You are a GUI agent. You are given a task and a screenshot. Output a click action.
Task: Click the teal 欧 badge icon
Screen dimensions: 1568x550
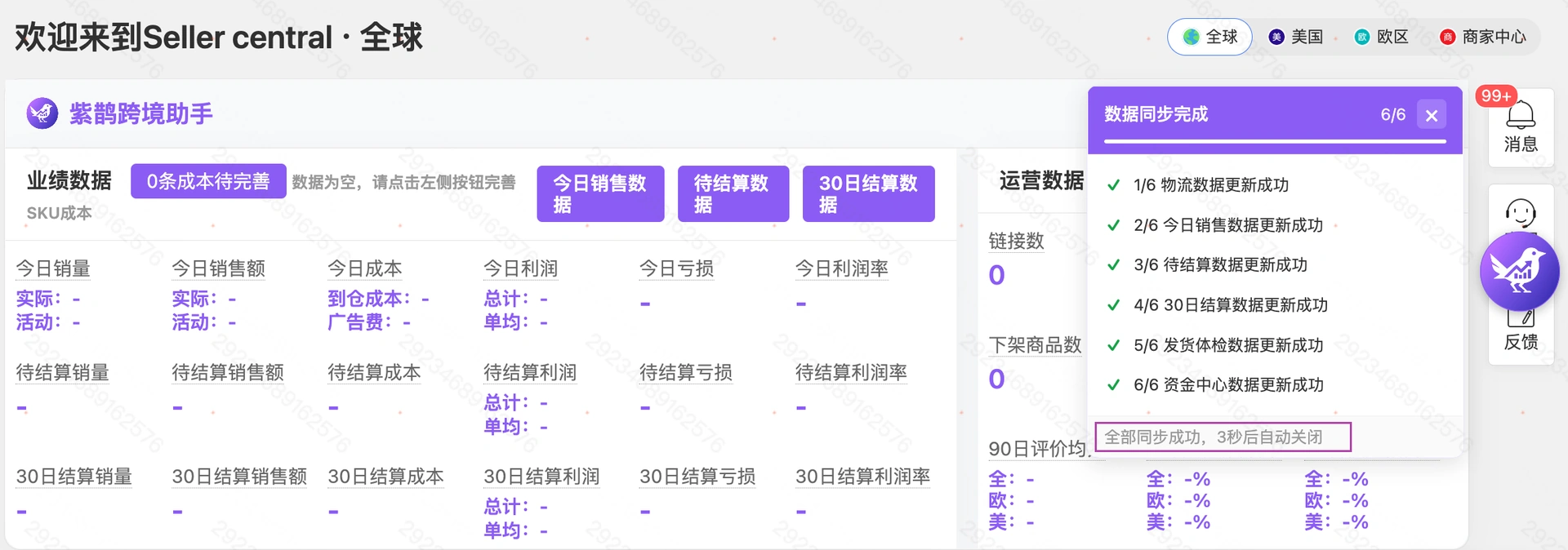pyautogui.click(x=1362, y=37)
